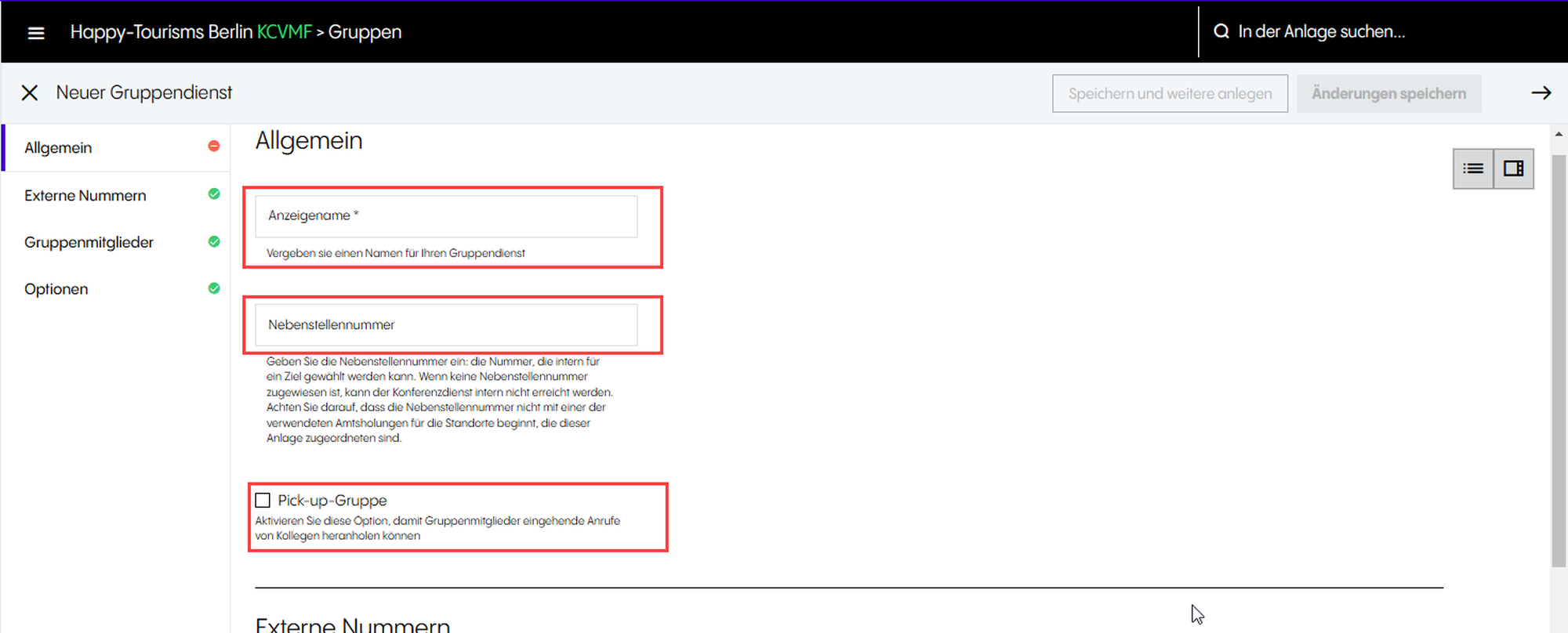Click red error indicator beside Allgemein
The image size is (1568, 633).
click(x=214, y=146)
